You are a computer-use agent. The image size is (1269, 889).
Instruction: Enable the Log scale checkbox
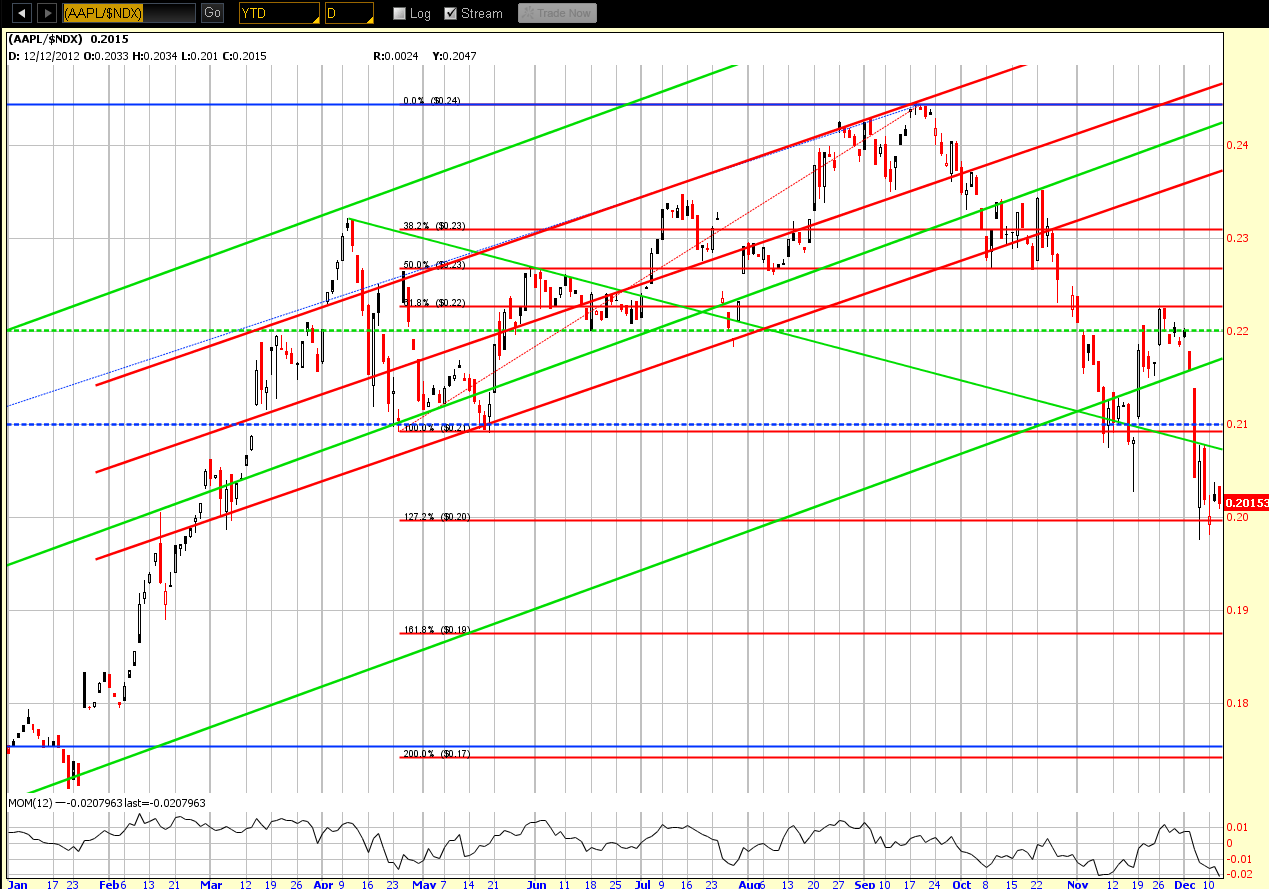tap(400, 14)
